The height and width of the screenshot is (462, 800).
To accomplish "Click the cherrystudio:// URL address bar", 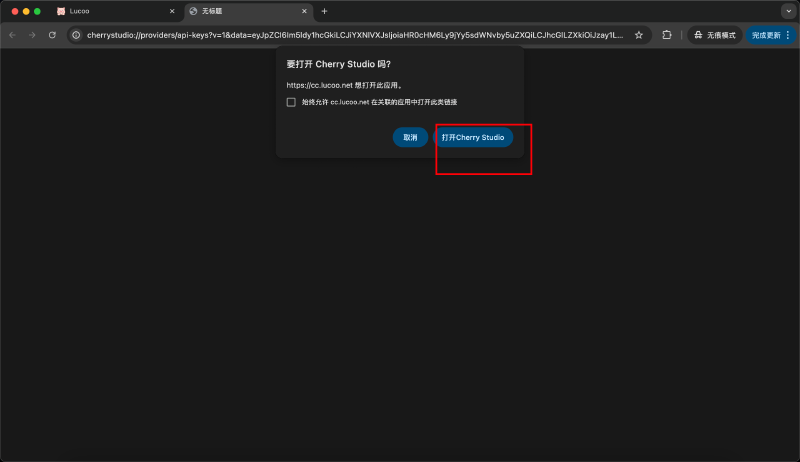I will 355,35.
